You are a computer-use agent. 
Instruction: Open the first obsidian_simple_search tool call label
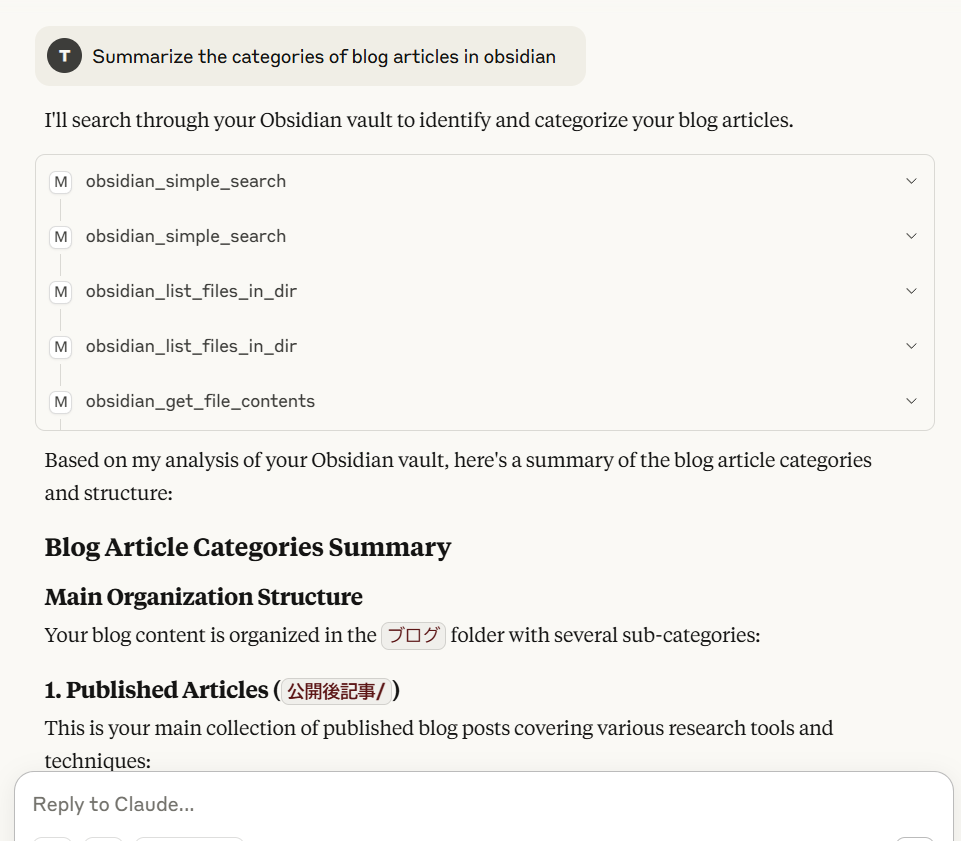186,181
